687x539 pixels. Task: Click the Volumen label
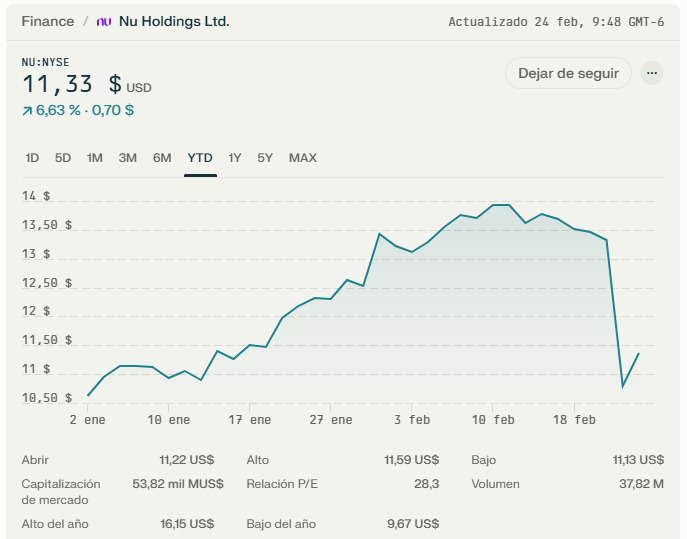pos(496,484)
